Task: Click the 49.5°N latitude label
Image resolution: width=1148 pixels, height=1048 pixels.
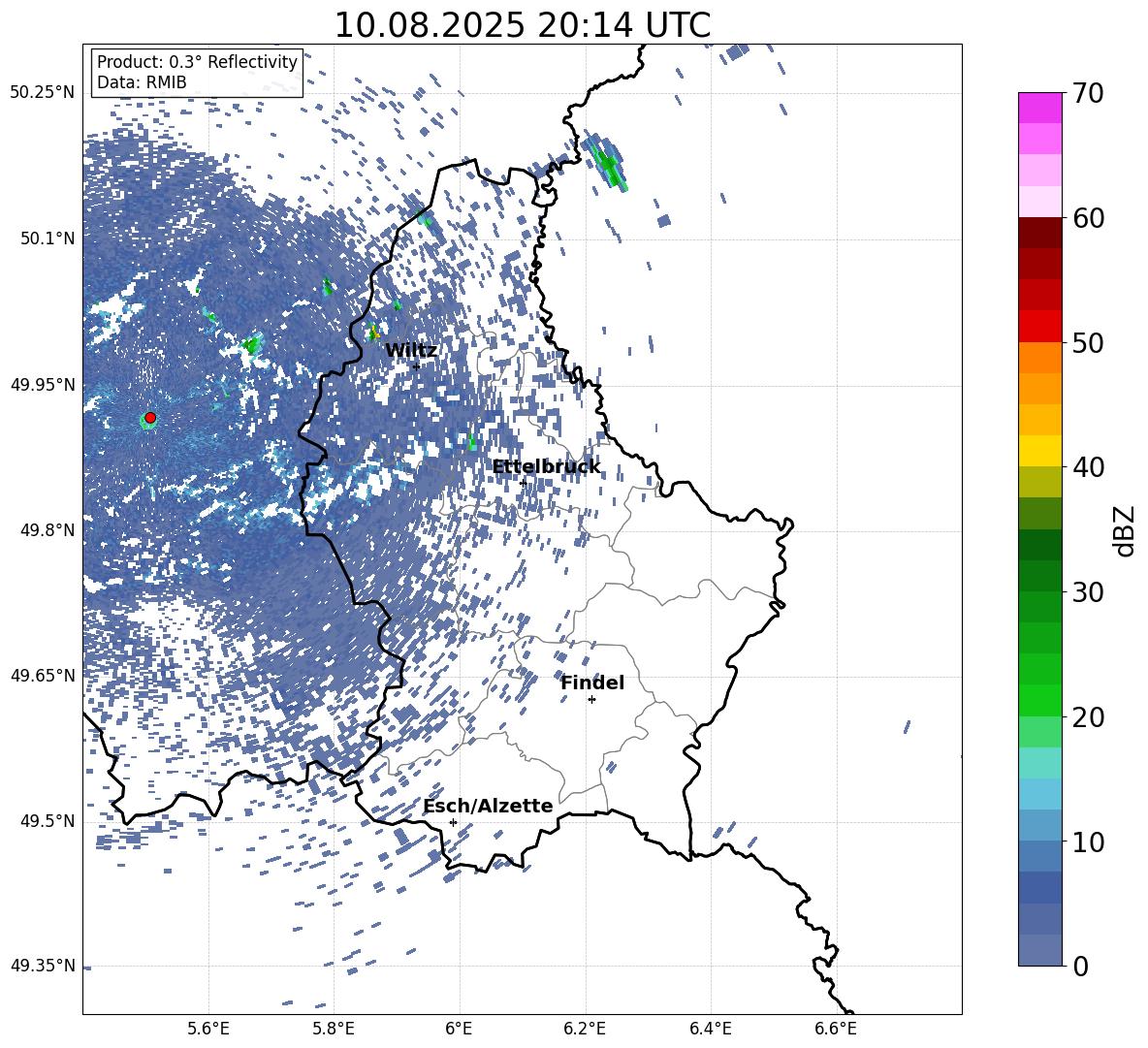Action: (47, 820)
